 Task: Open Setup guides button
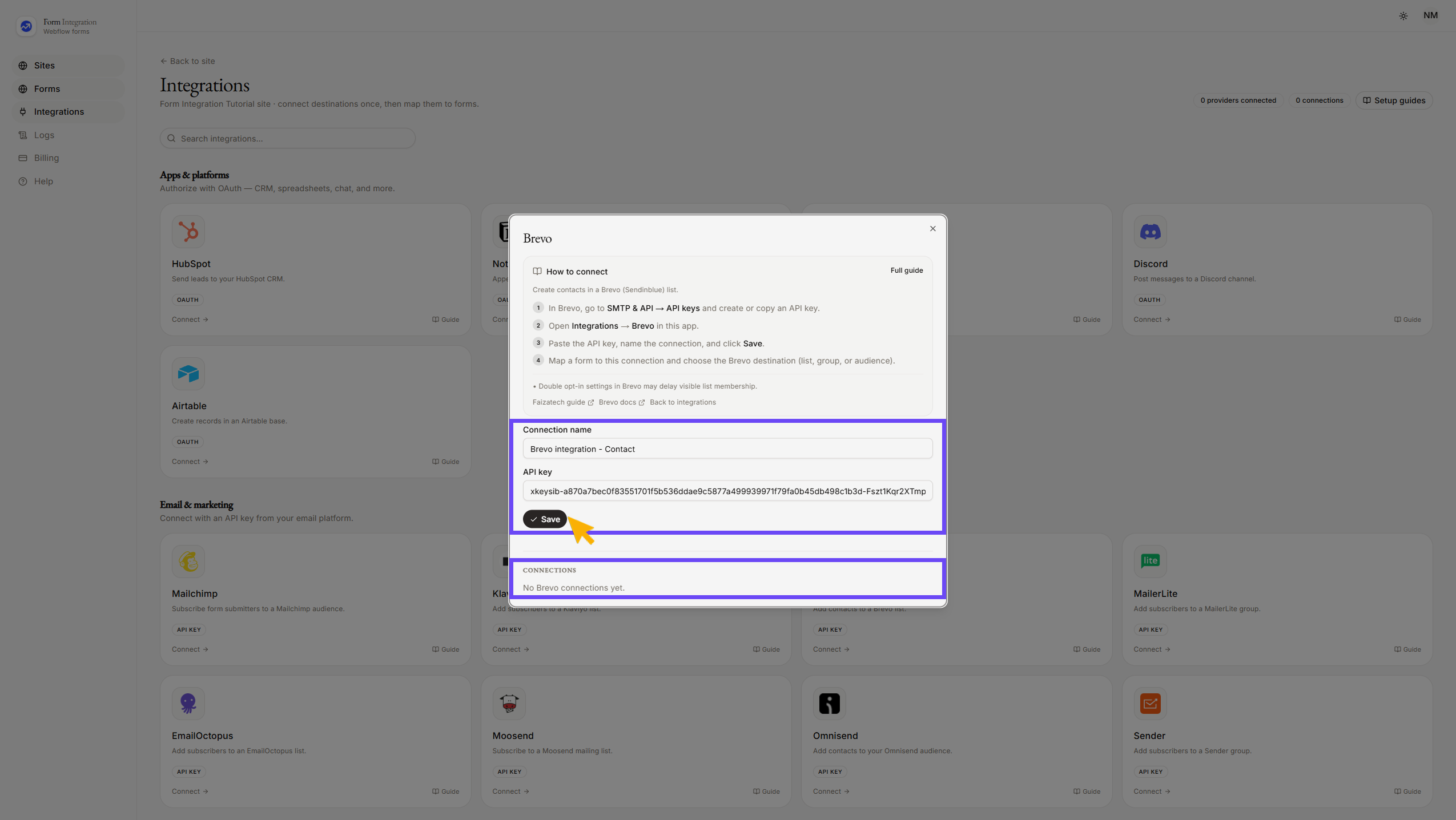[1394, 100]
